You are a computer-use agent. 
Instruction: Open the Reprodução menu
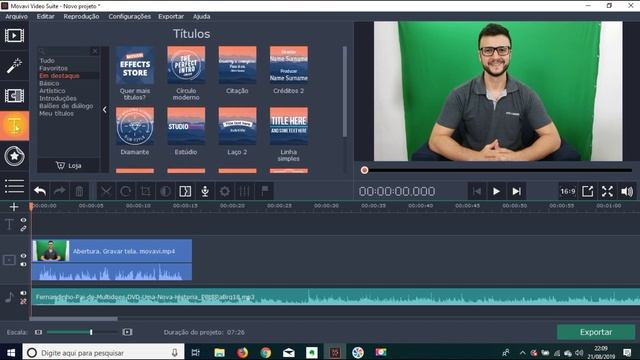81,17
